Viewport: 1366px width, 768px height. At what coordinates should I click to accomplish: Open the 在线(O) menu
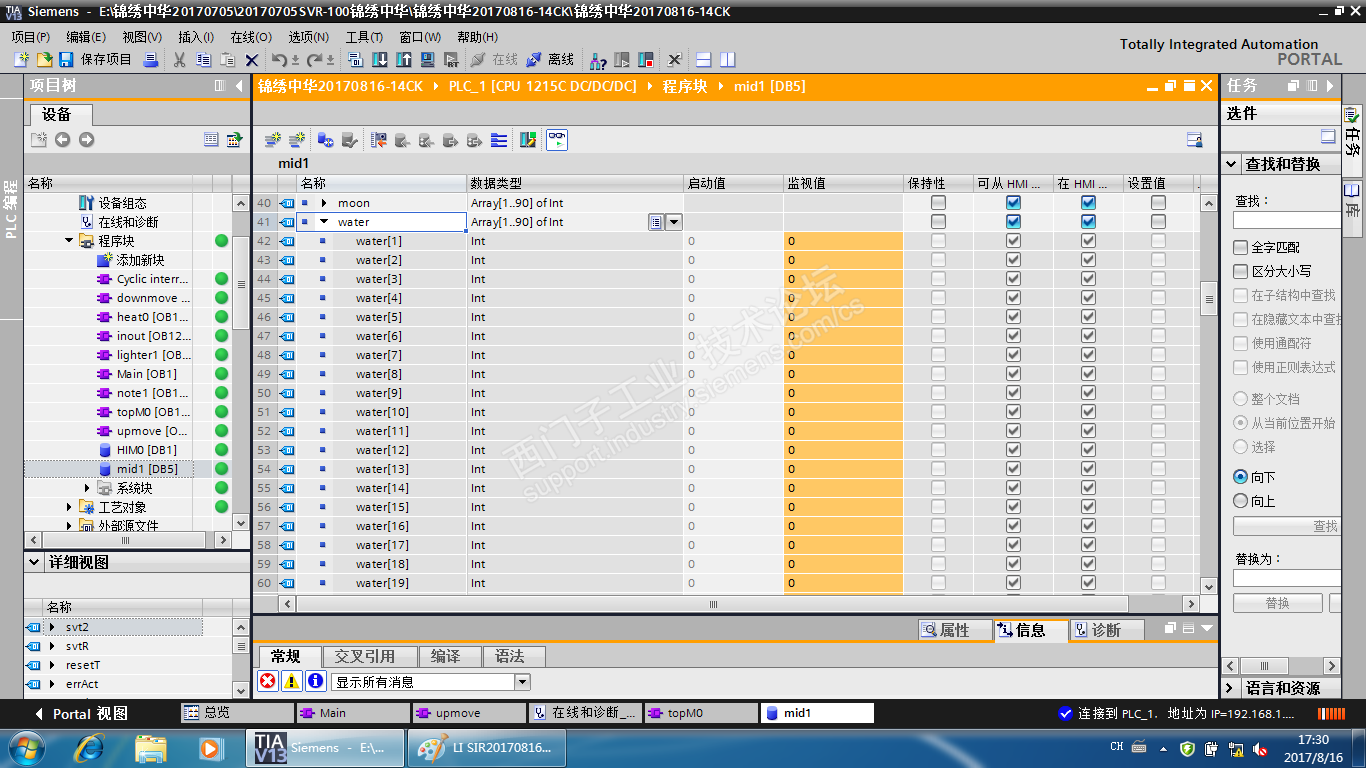coord(251,37)
